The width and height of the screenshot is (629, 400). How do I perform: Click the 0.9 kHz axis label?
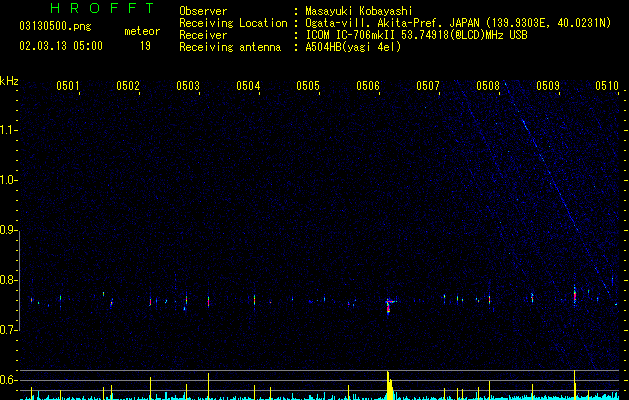tap(8, 230)
